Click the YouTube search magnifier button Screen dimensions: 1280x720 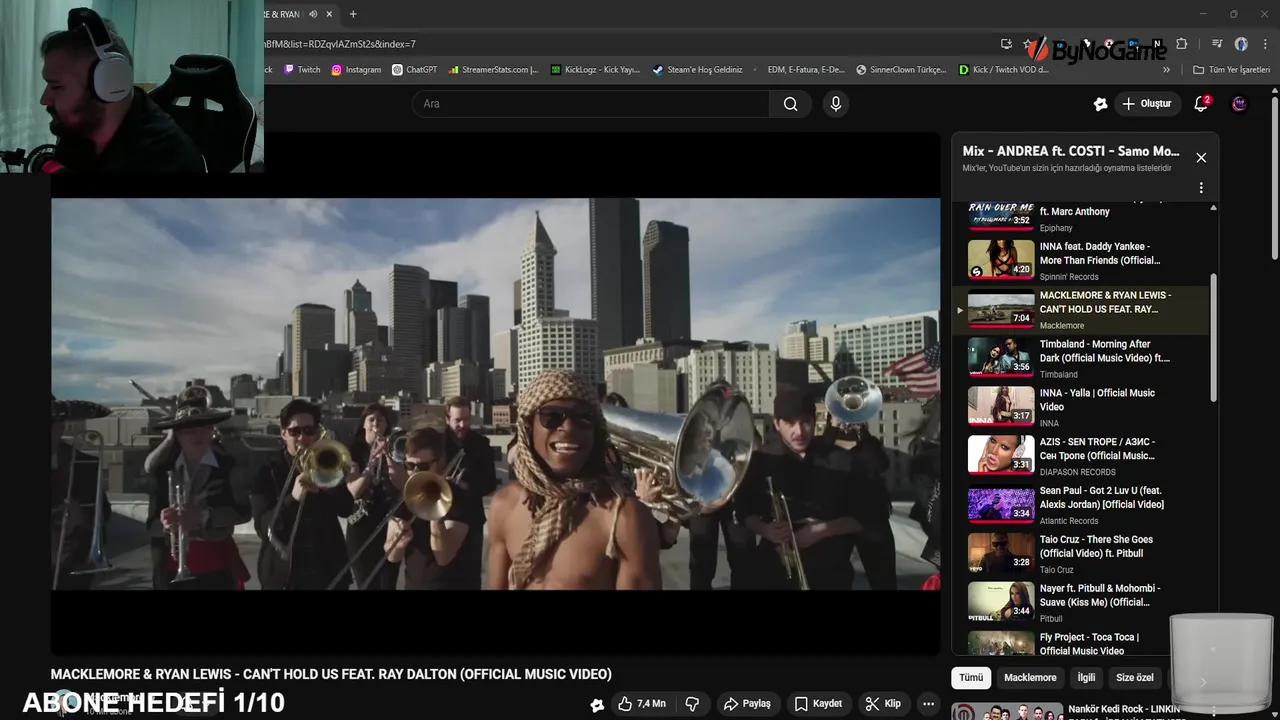(x=791, y=104)
